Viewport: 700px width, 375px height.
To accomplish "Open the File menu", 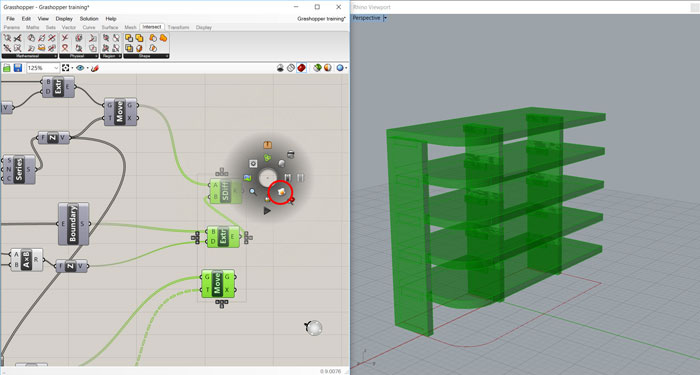I will (10, 19).
